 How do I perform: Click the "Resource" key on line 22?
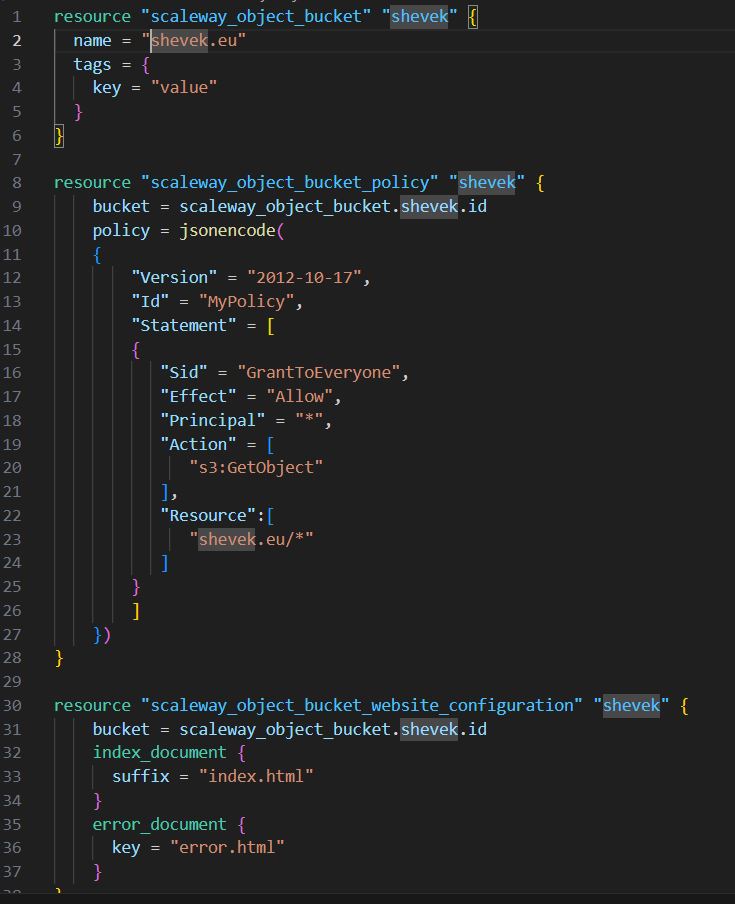tap(208, 515)
